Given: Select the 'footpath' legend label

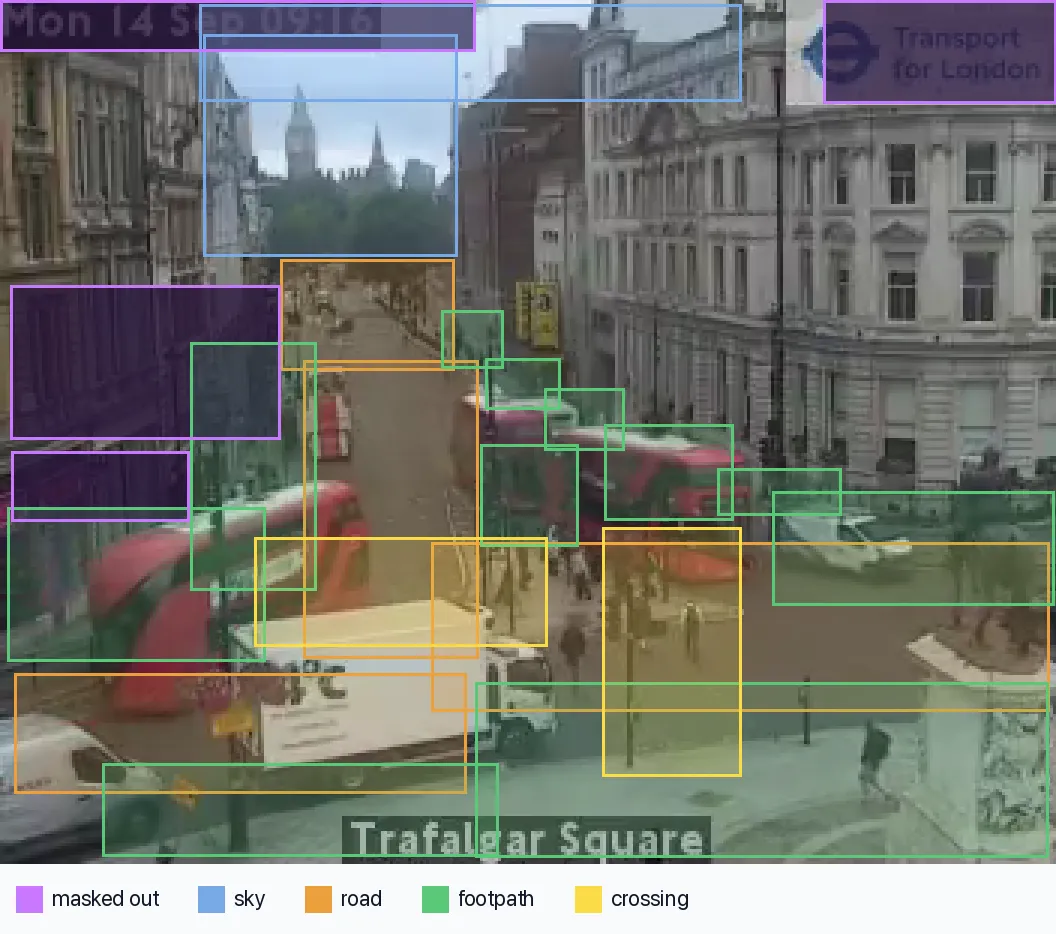Looking at the screenshot, I should click(496, 900).
